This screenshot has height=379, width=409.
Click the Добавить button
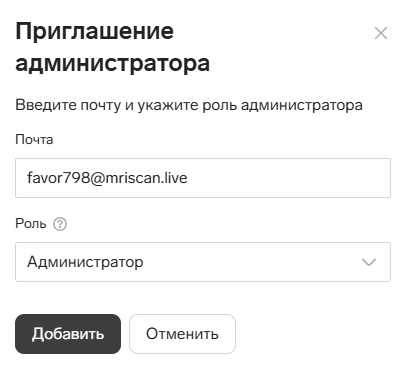(x=68, y=334)
